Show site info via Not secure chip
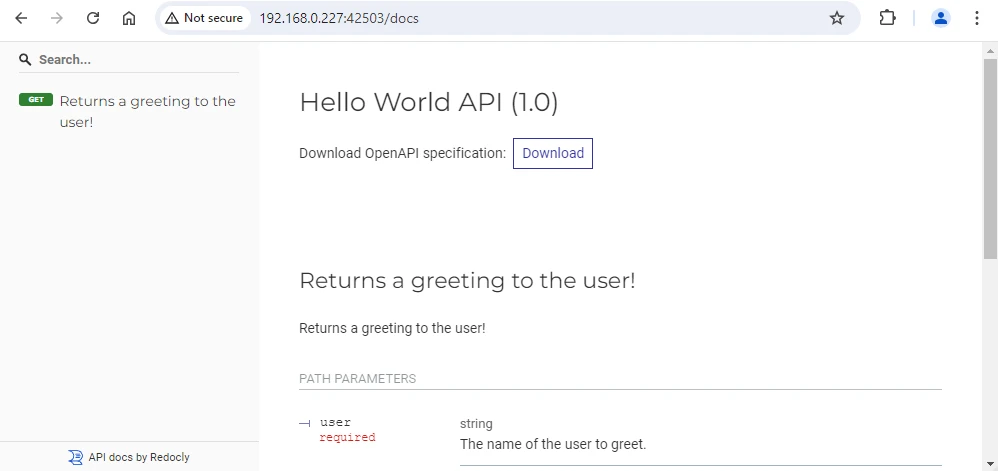 tap(205, 18)
